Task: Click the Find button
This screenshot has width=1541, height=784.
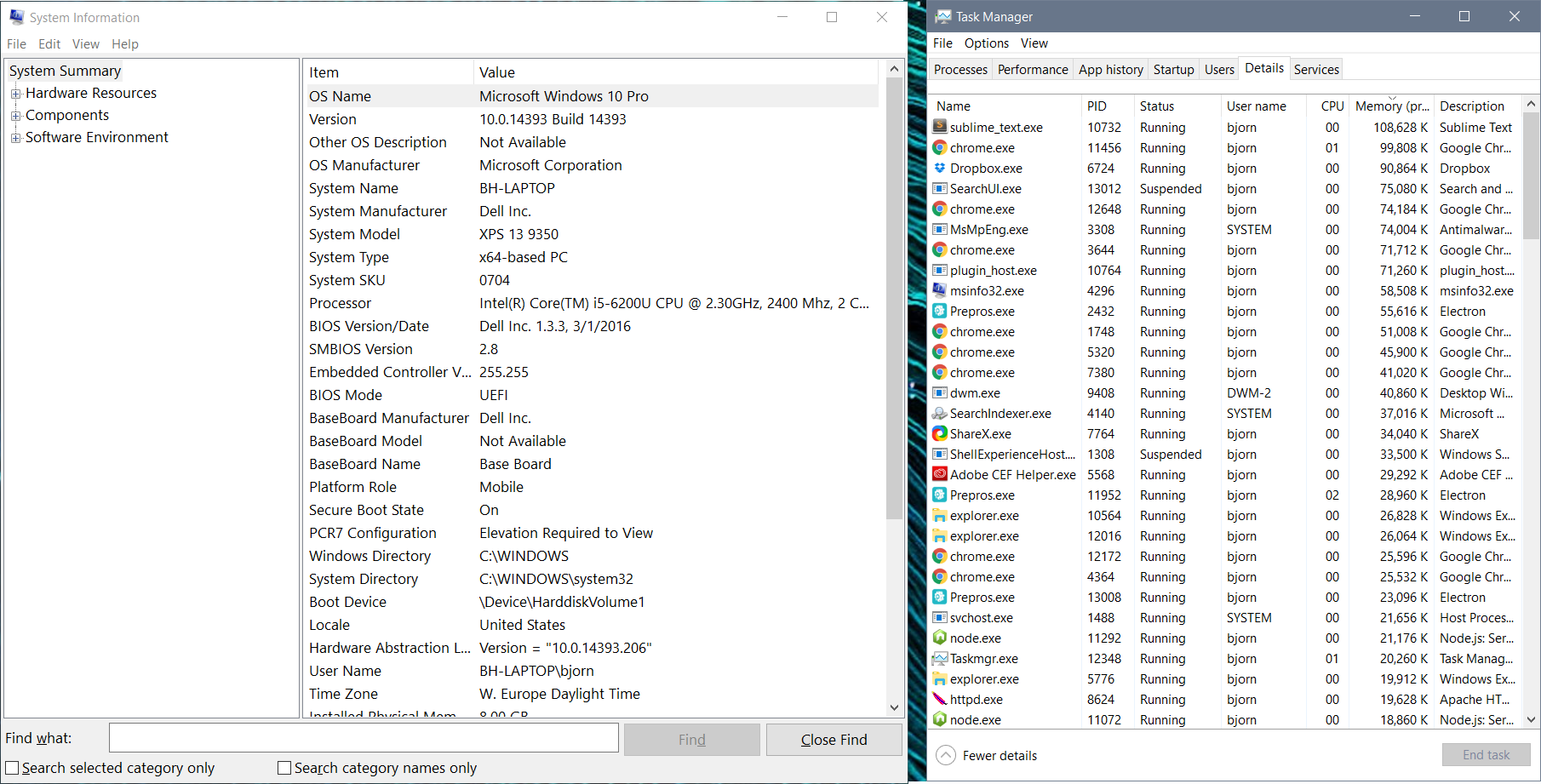Action: pyautogui.click(x=692, y=740)
